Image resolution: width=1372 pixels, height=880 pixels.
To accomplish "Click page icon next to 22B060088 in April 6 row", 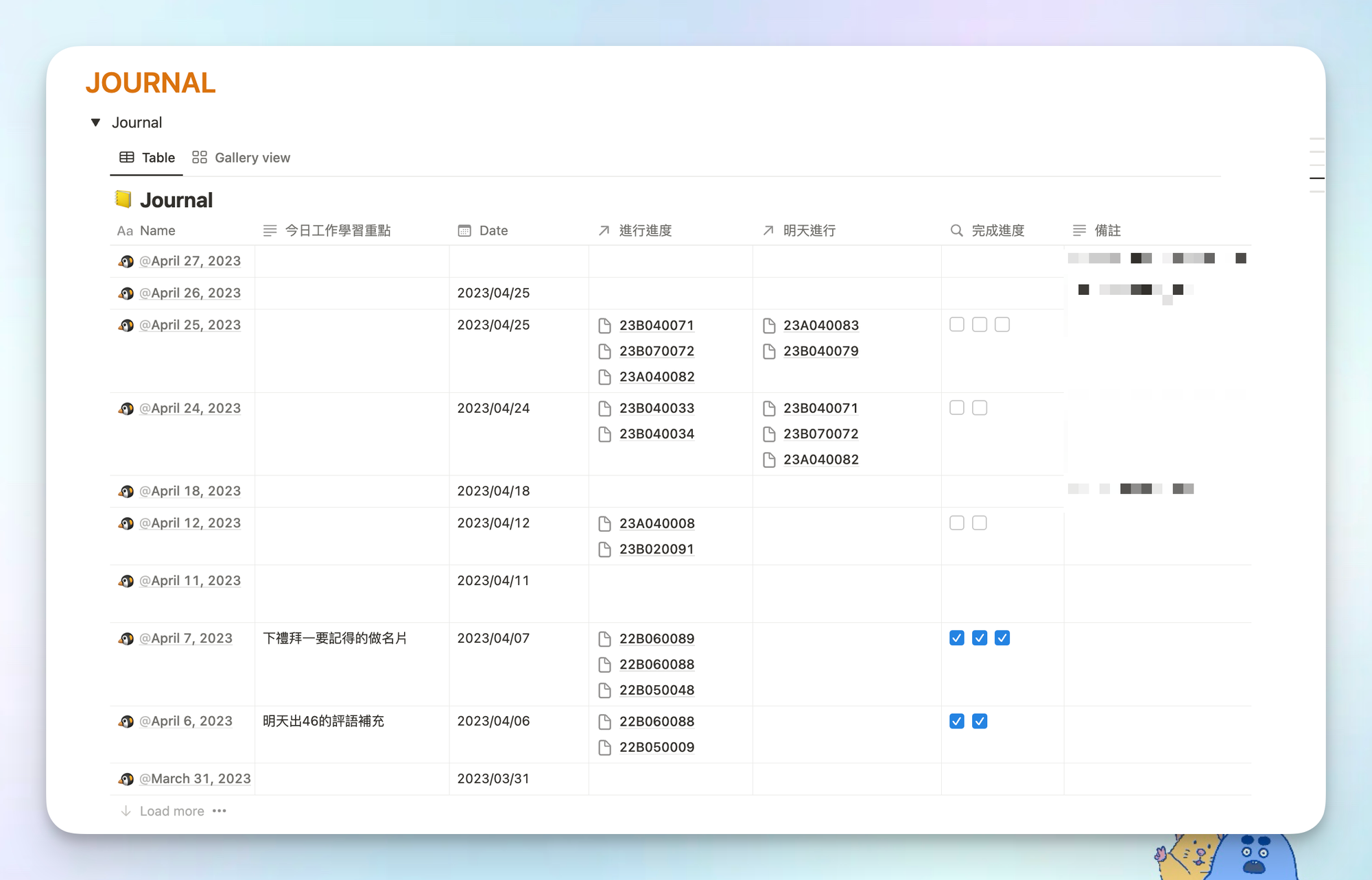I will tap(604, 722).
